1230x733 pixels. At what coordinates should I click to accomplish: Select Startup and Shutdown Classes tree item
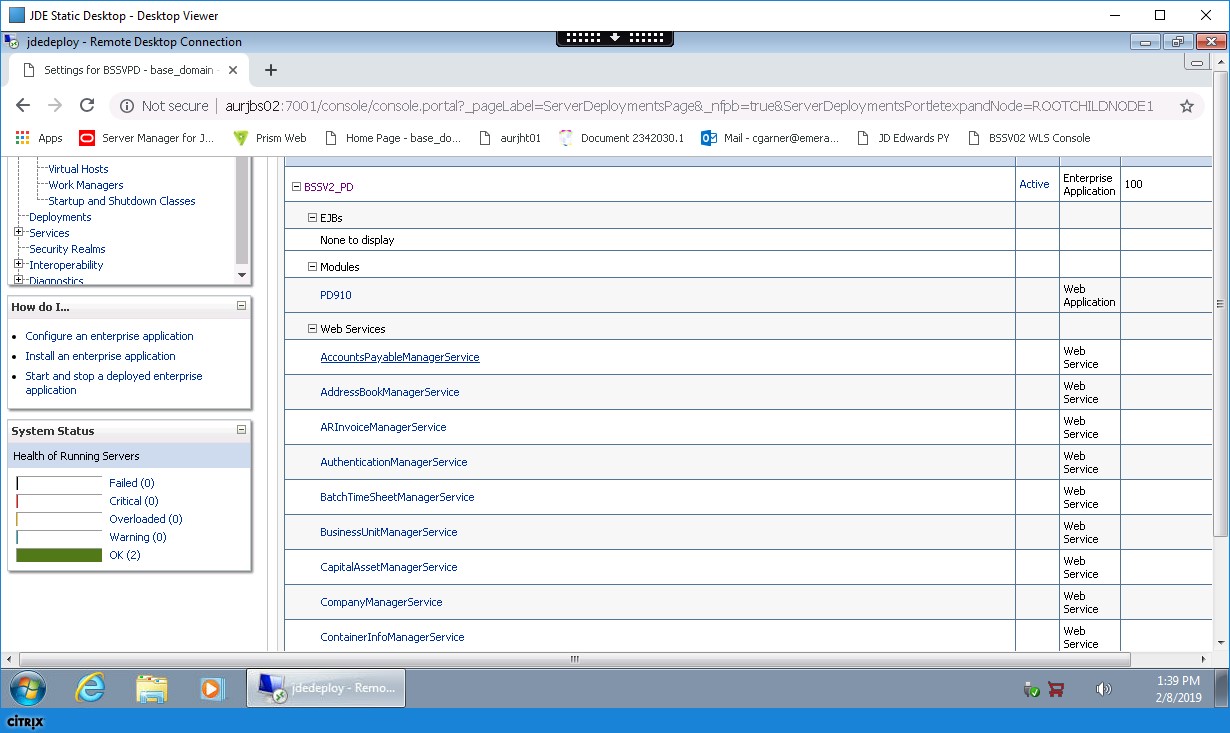tap(122, 201)
